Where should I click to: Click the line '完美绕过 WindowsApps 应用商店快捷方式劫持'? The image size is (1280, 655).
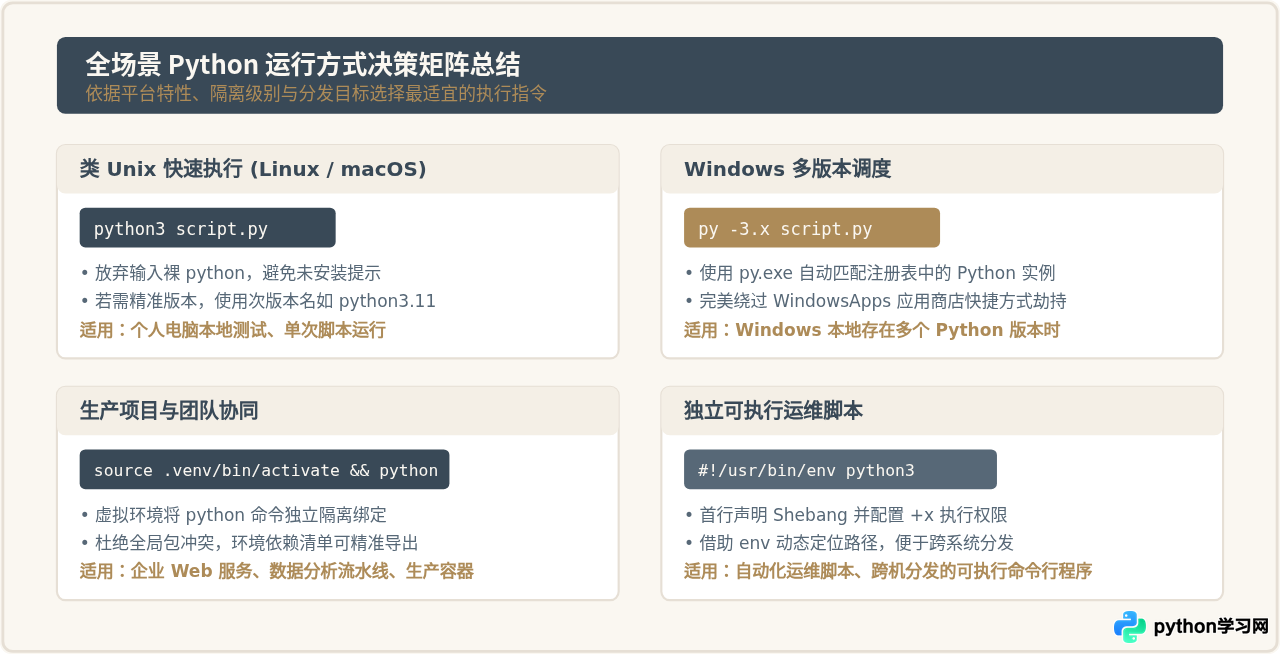(x=875, y=301)
